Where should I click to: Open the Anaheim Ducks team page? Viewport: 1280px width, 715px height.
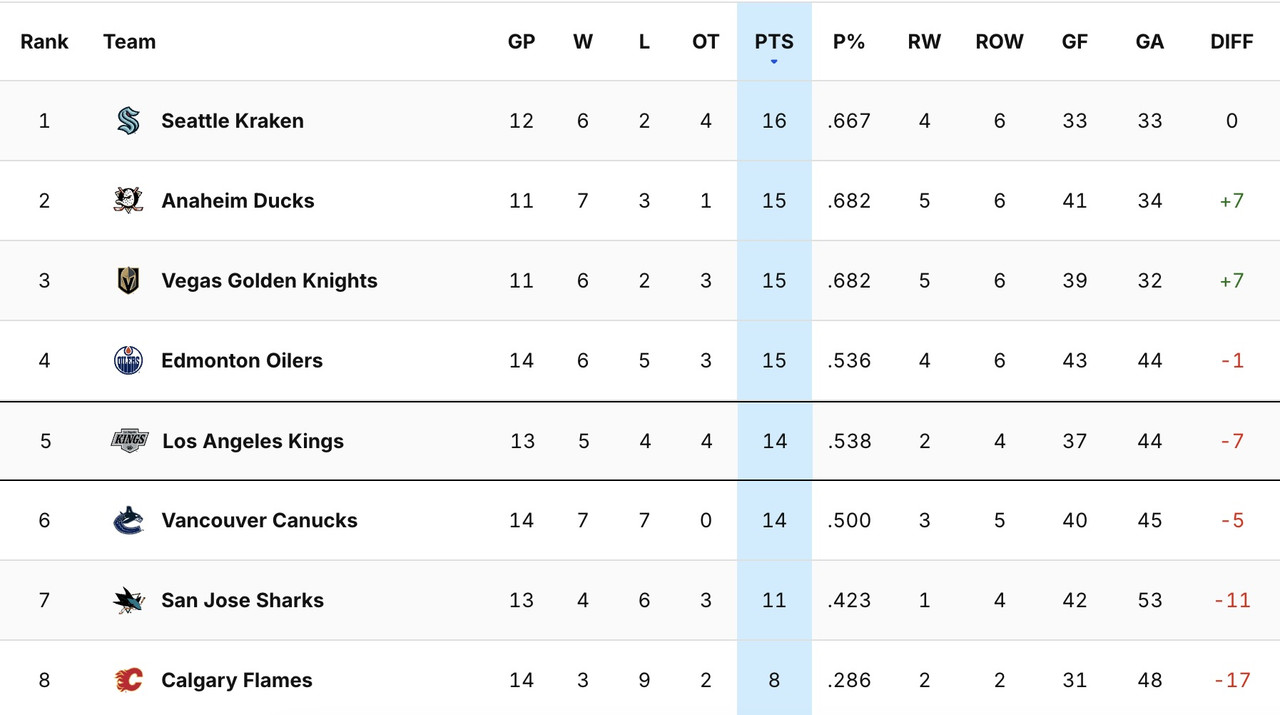pos(237,200)
